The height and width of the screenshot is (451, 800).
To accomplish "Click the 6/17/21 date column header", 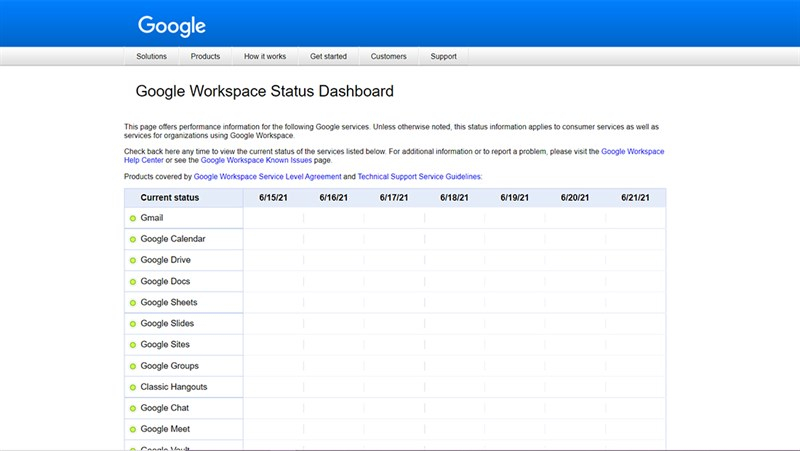I will point(394,197).
